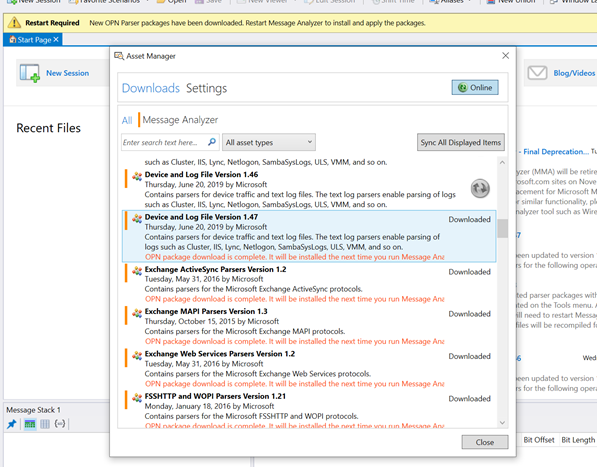Viewport: 597px width, 467px height.
Task: Click the search magnifier icon in Asset Manager
Action: point(212,142)
